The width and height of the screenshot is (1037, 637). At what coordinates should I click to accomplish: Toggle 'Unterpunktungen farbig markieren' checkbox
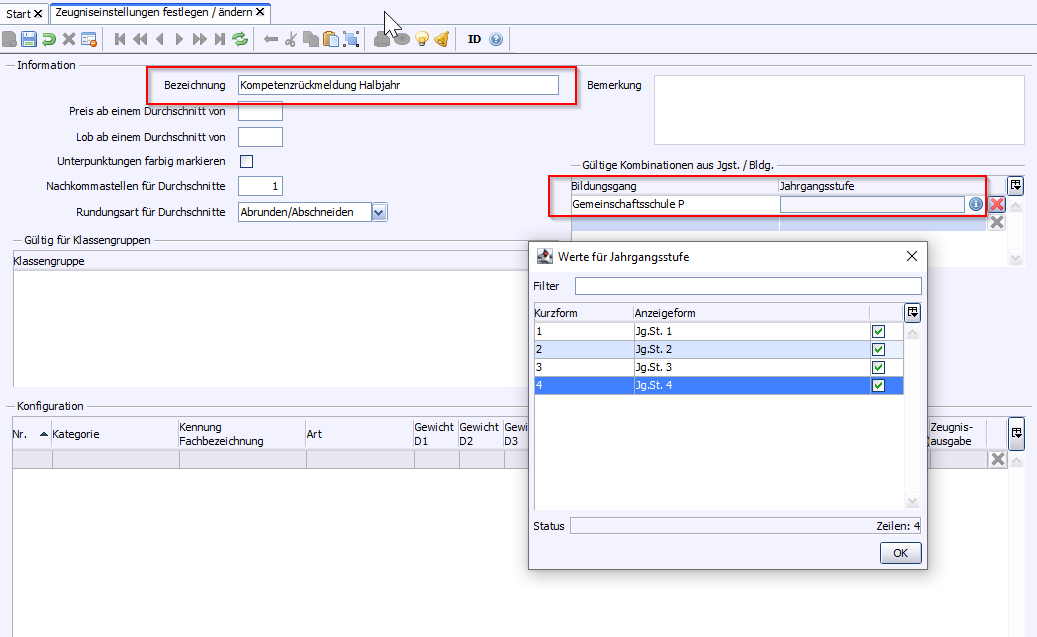tap(247, 161)
